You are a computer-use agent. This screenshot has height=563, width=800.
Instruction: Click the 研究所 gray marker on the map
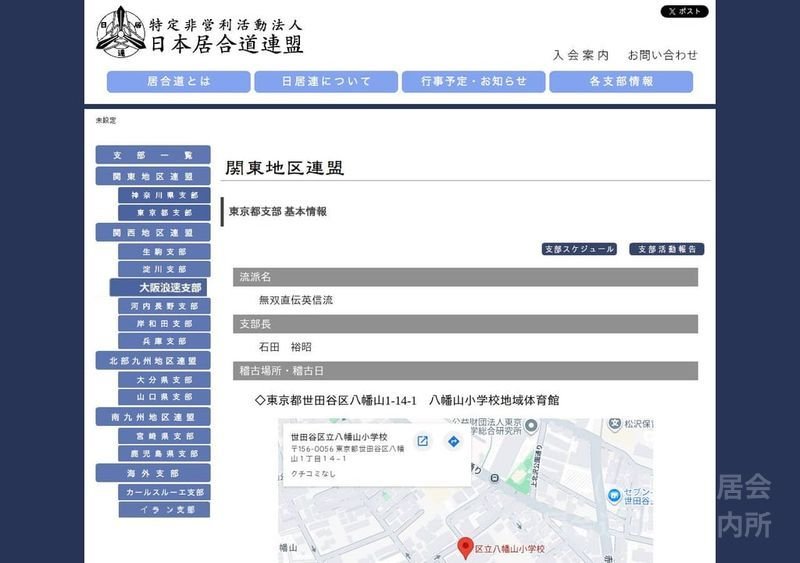click(531, 425)
